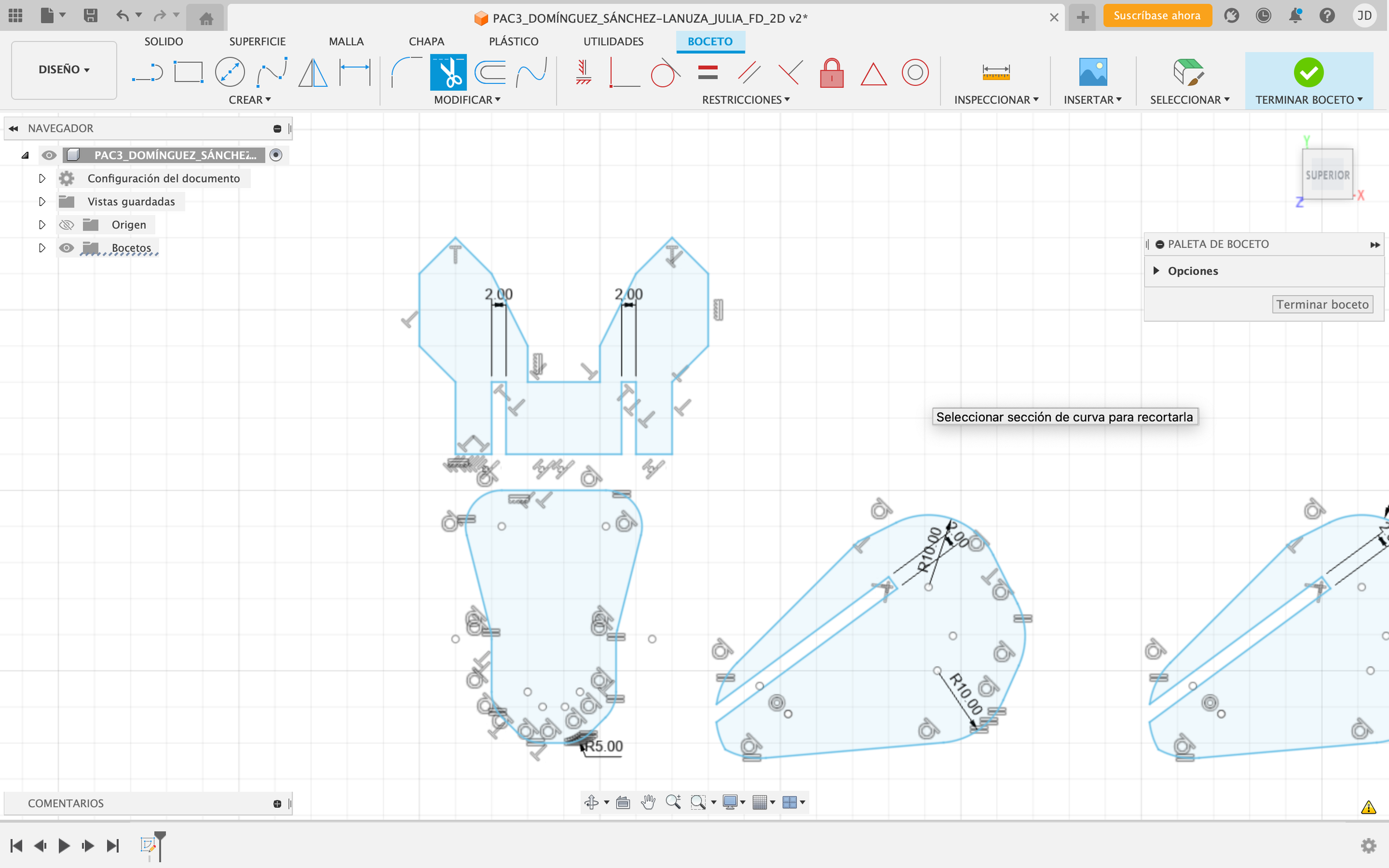1389x868 pixels.
Task: Select the Sketch Dimension tool
Action: tap(355, 73)
